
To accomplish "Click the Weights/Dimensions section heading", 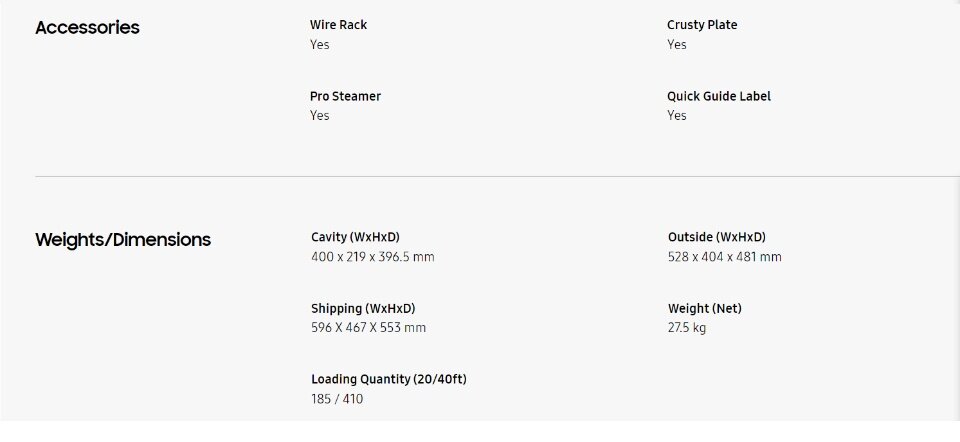I will [122, 239].
